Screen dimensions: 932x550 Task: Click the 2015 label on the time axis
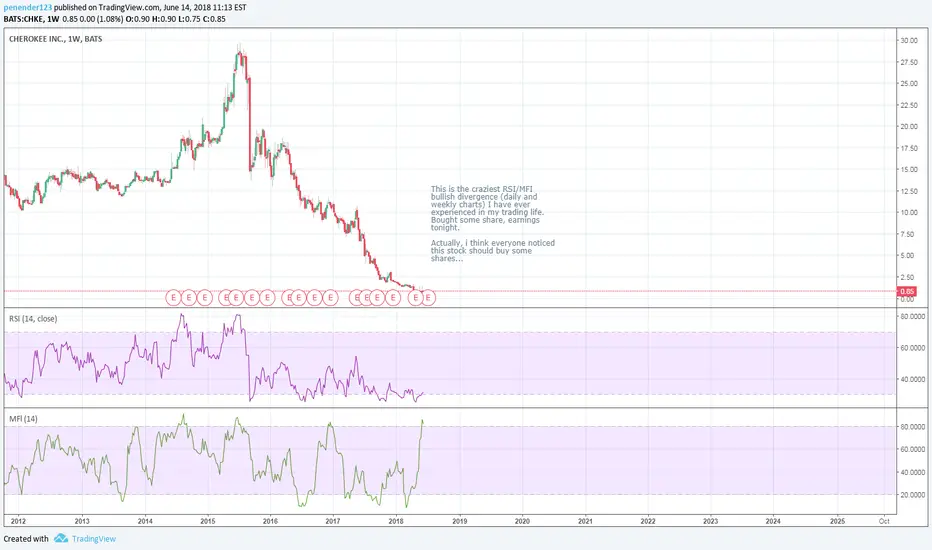click(x=208, y=521)
